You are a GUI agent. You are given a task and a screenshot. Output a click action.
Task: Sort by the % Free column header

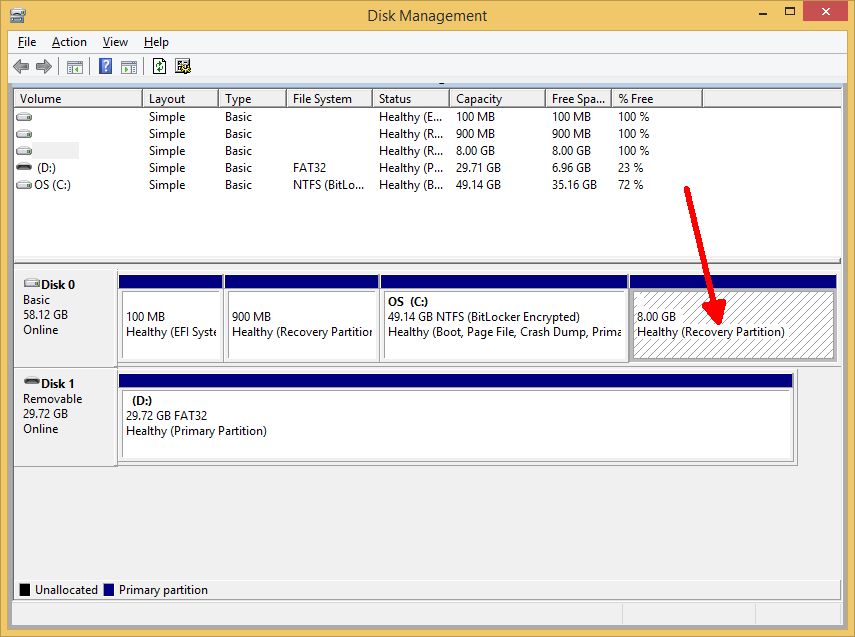point(657,99)
